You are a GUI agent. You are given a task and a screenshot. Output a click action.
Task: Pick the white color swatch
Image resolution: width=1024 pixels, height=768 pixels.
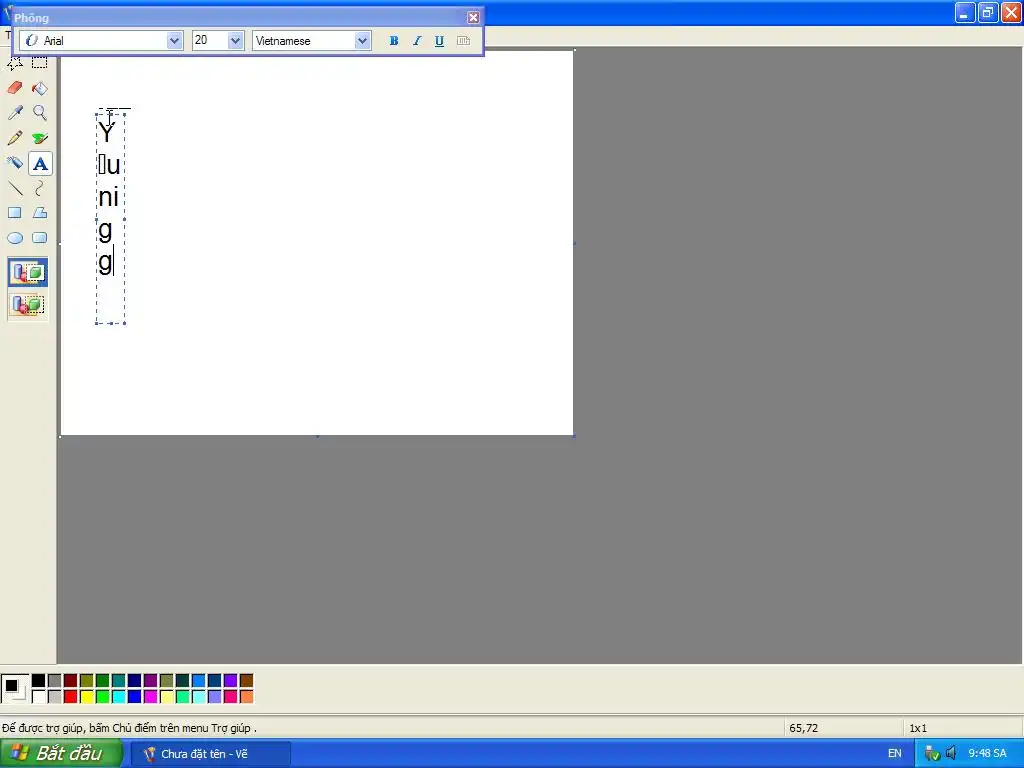point(39,697)
